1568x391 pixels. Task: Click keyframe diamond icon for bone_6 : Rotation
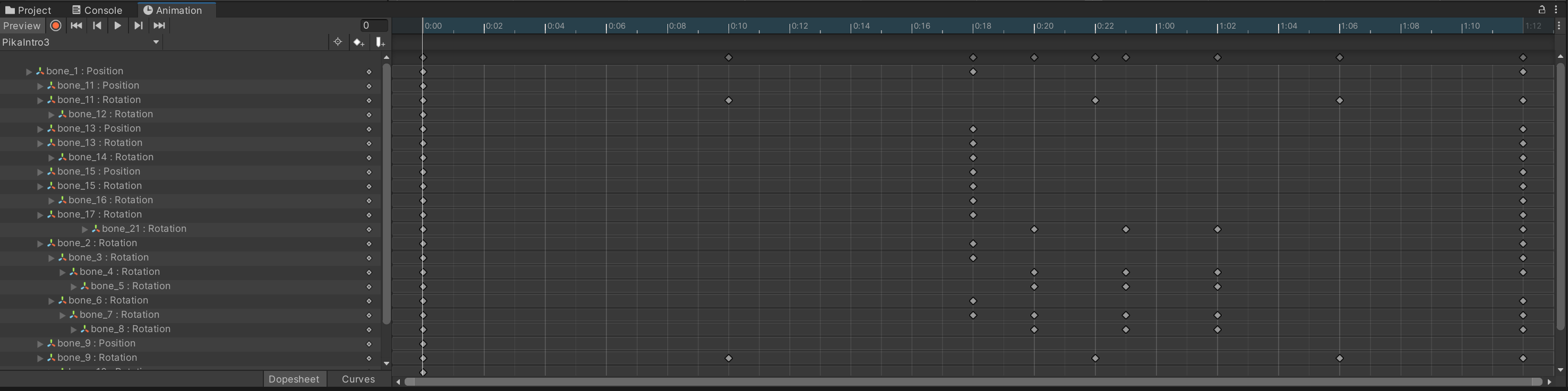click(x=369, y=300)
